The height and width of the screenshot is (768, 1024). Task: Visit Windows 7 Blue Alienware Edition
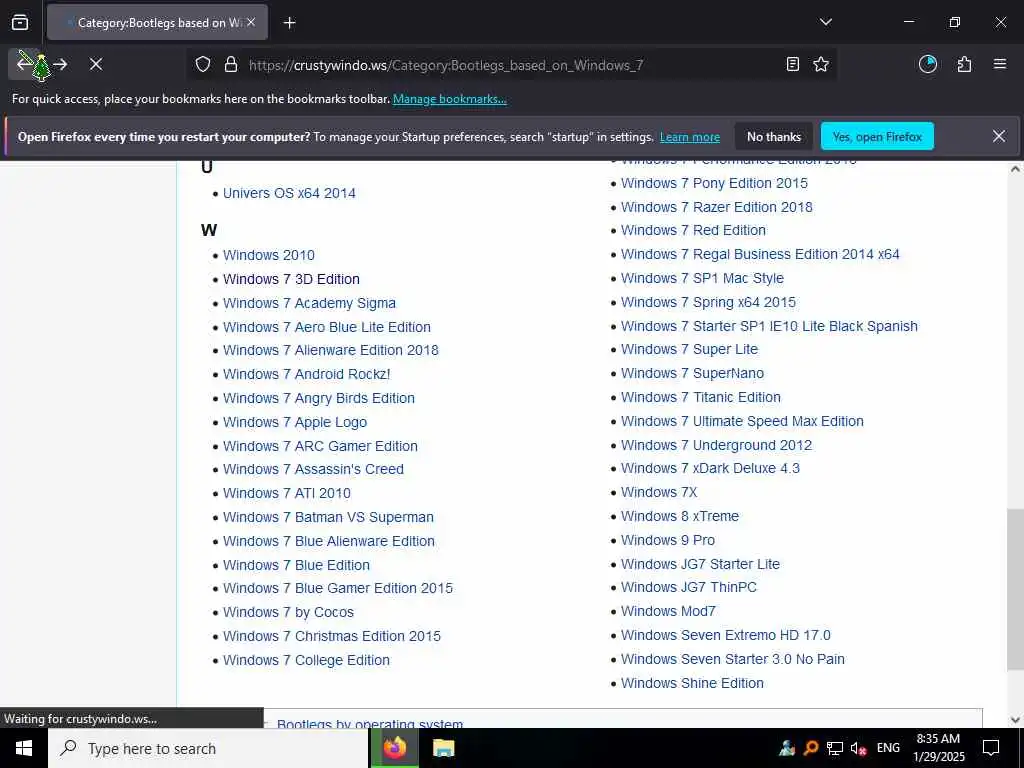click(x=328, y=541)
